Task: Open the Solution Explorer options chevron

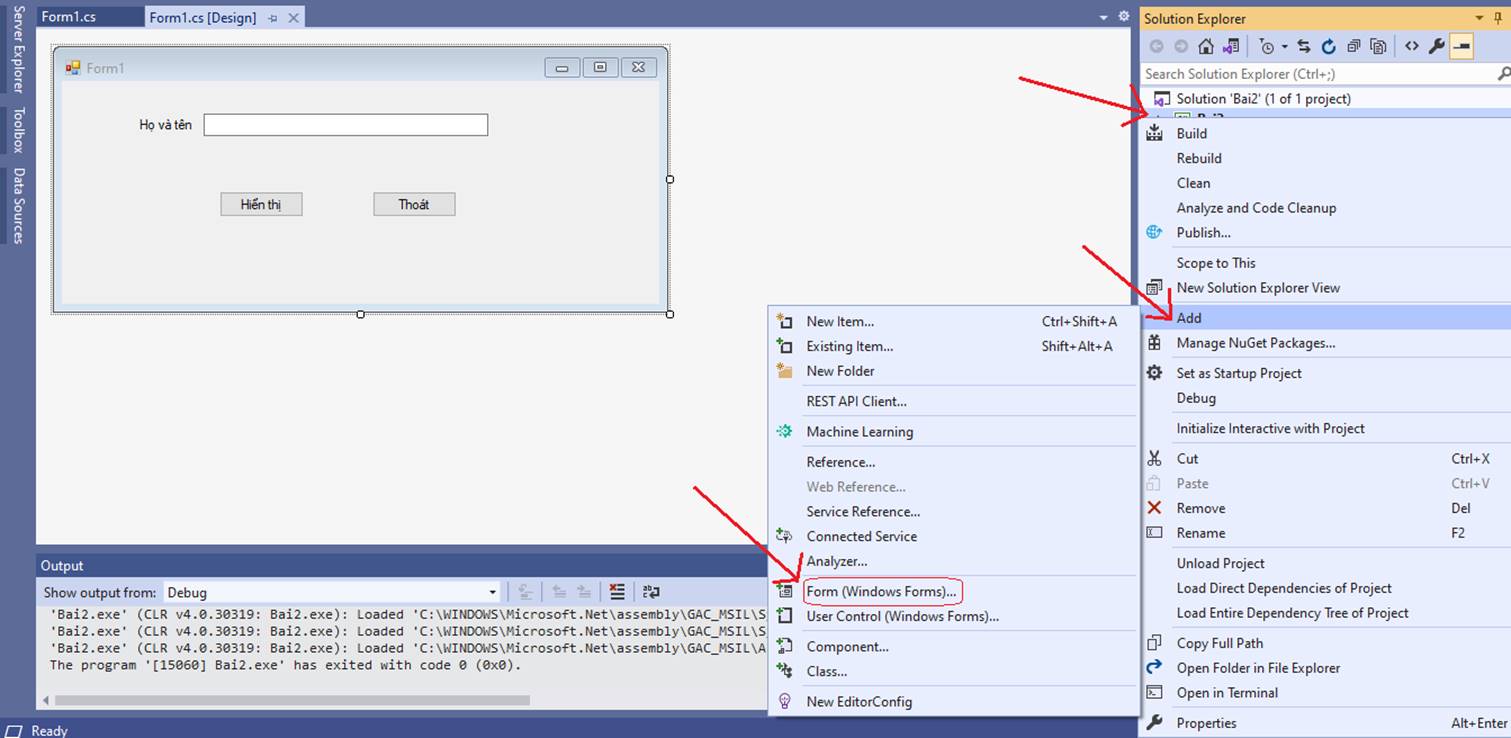Action: tap(1478, 18)
